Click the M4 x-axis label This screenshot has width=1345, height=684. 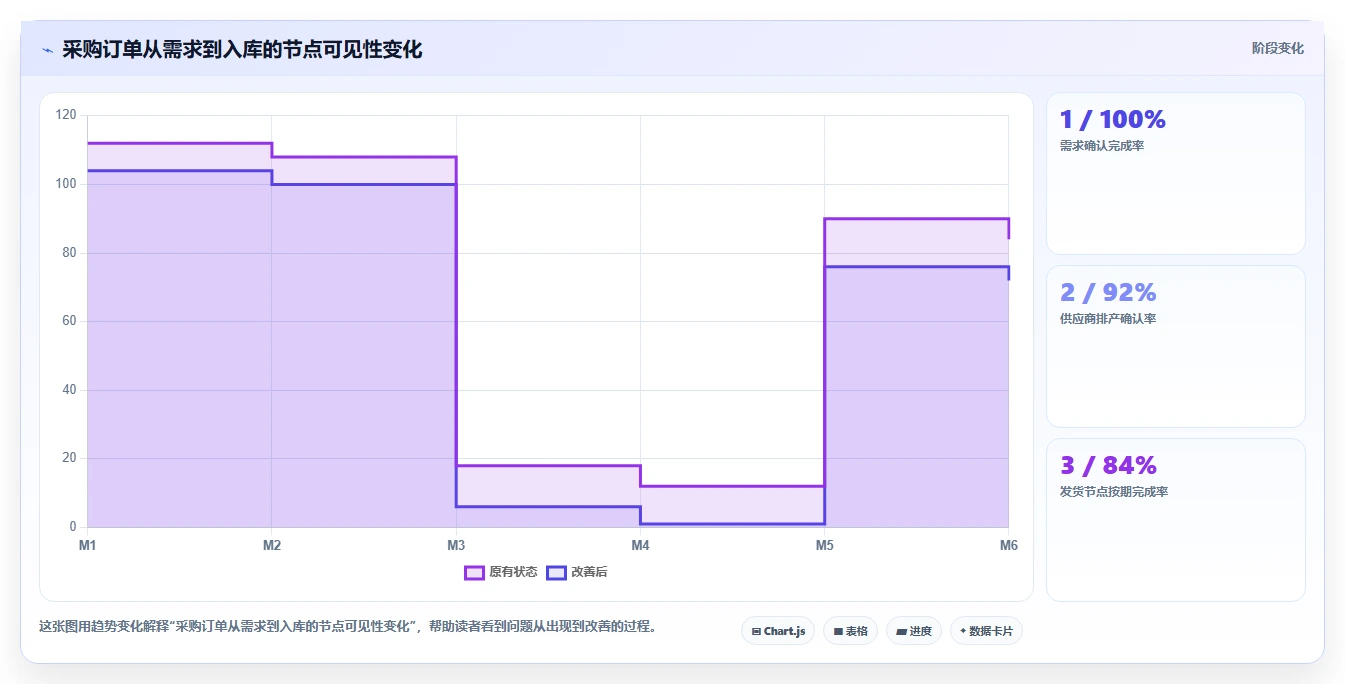click(x=640, y=545)
